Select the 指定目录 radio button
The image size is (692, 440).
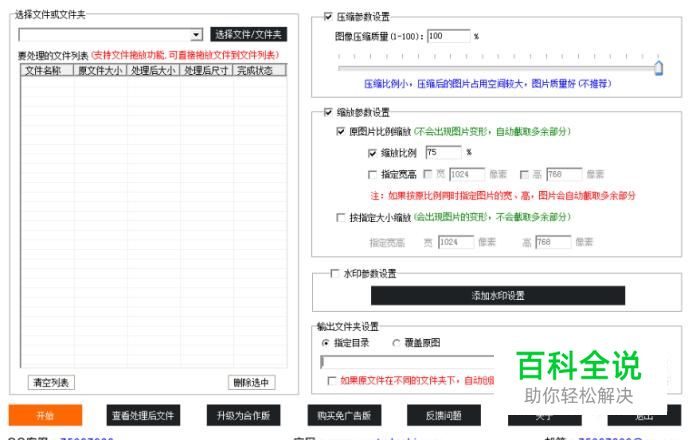point(326,343)
